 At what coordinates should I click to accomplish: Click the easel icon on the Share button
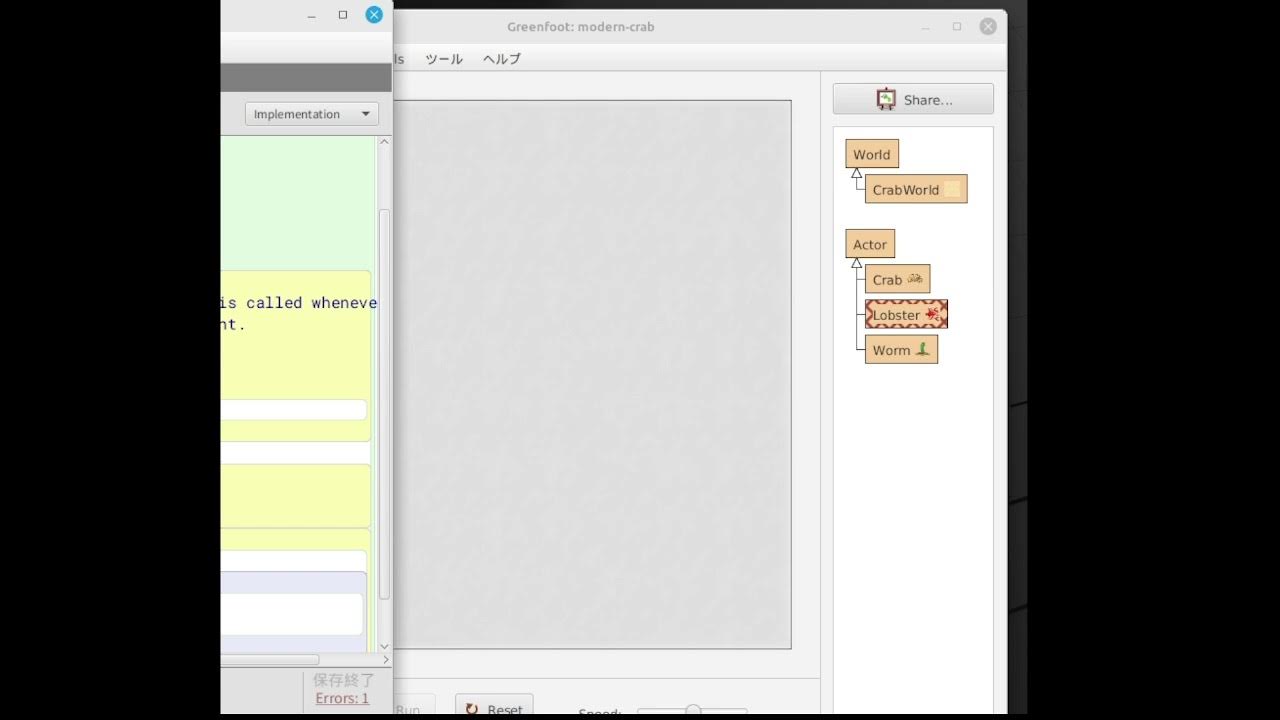tap(885, 98)
